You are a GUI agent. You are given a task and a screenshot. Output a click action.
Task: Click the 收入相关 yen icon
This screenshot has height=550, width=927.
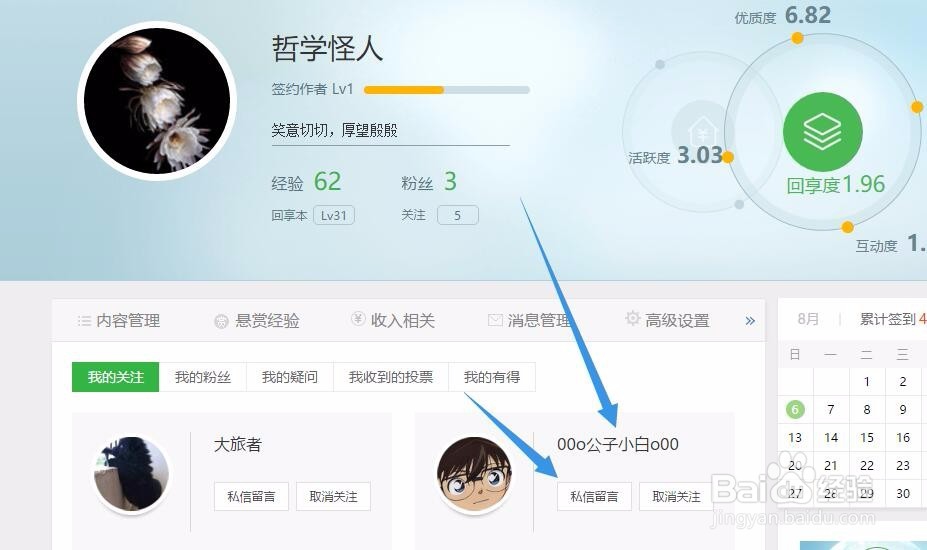pos(358,319)
